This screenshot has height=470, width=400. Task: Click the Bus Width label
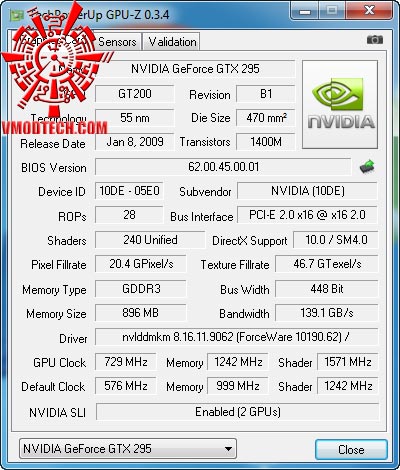click(x=245, y=290)
